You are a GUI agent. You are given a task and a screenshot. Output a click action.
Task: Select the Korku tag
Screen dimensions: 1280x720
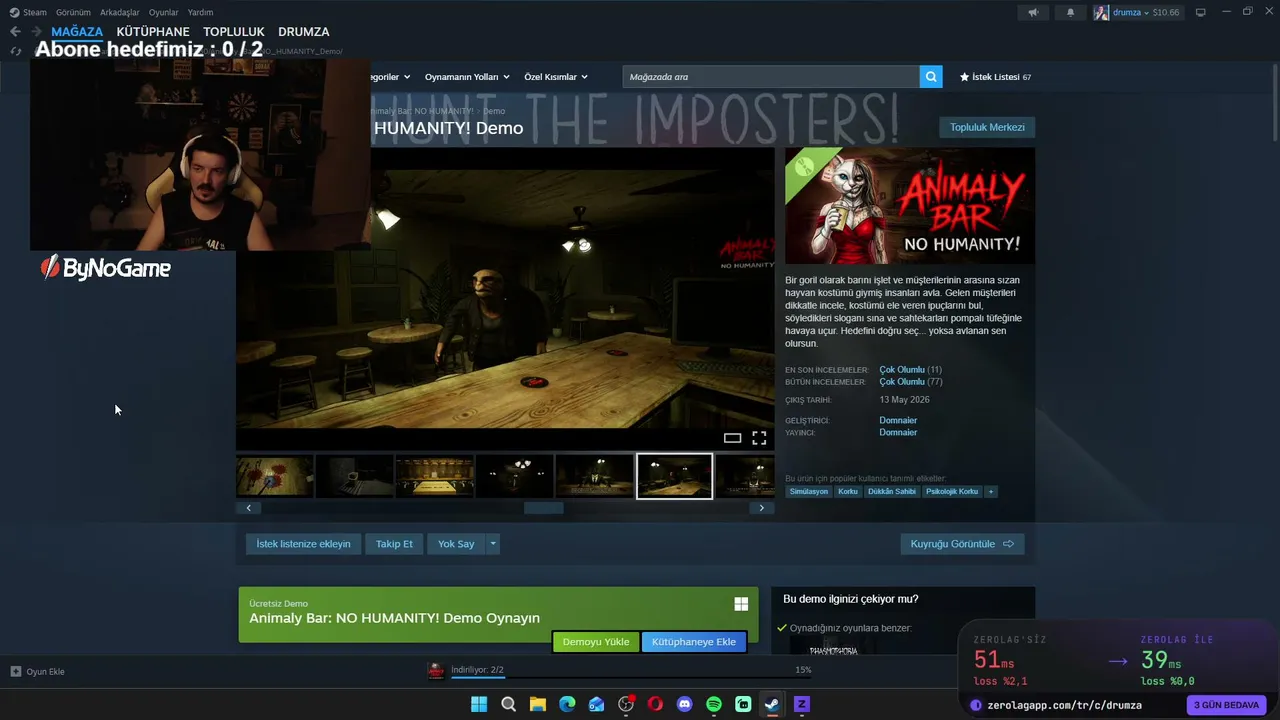tap(848, 492)
